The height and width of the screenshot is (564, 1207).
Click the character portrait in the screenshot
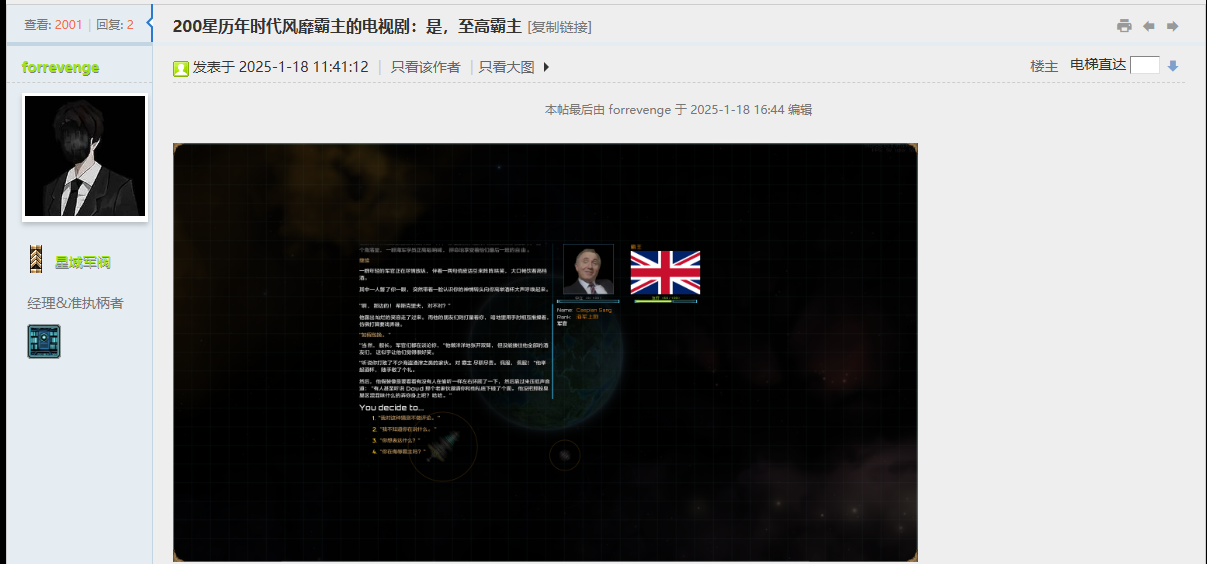point(588,270)
